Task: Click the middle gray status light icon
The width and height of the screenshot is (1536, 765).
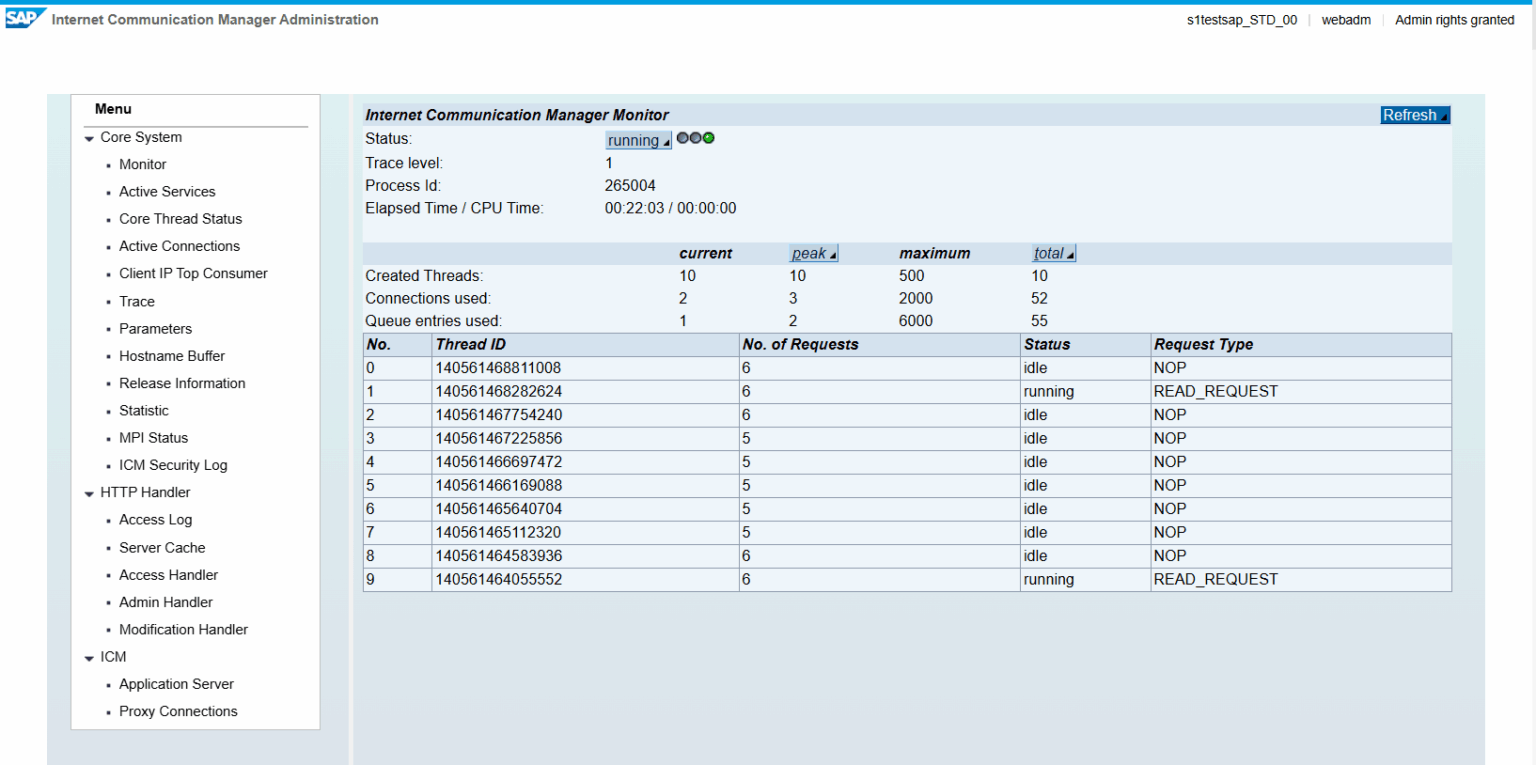Action: coord(695,138)
